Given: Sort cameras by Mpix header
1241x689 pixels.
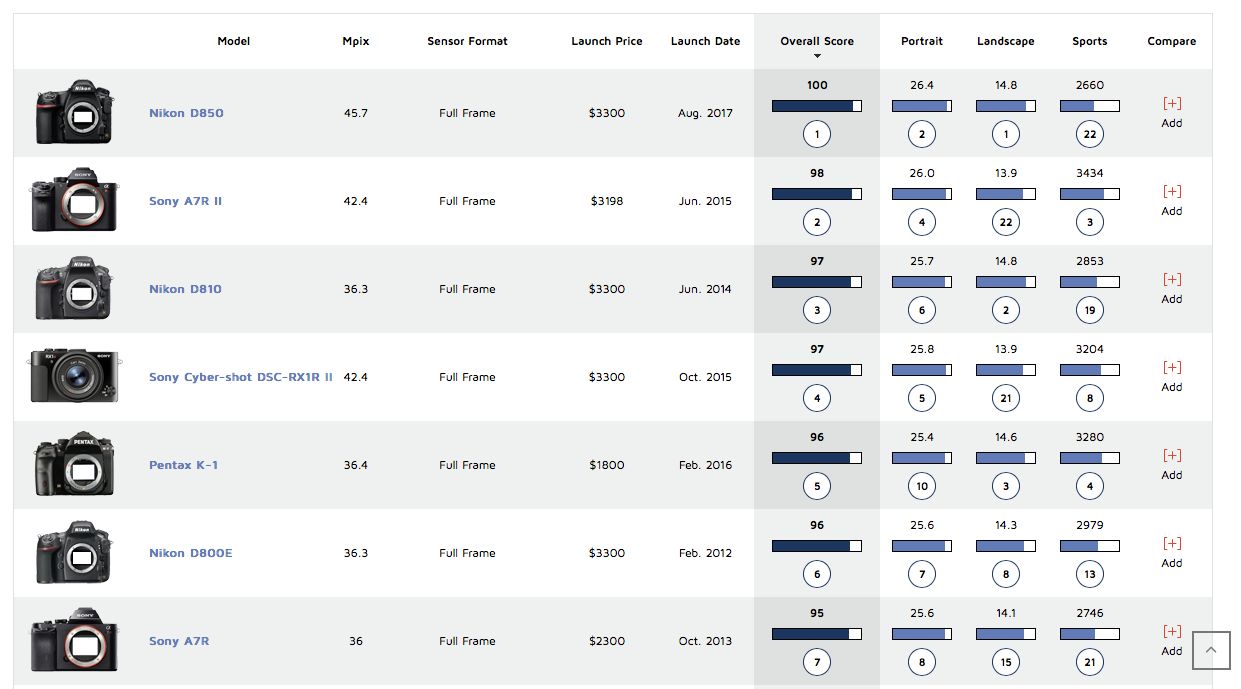Looking at the screenshot, I should click(x=355, y=41).
